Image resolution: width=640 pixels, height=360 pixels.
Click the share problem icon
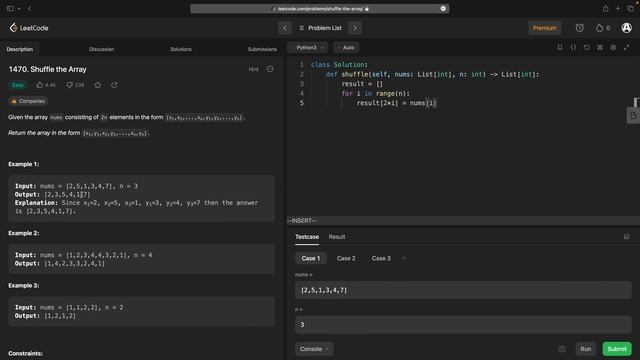point(114,85)
